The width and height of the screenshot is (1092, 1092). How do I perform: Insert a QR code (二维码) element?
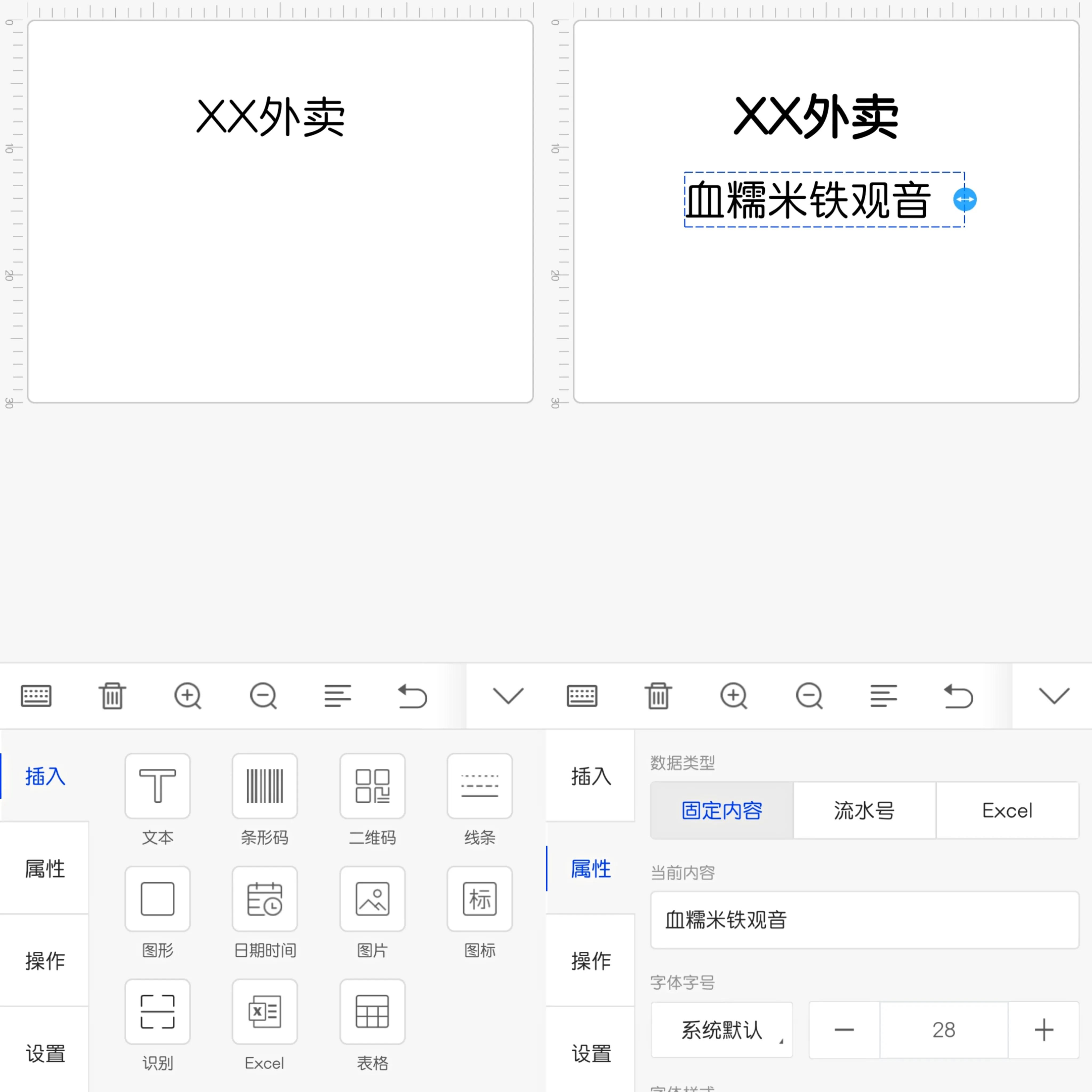pos(372,786)
